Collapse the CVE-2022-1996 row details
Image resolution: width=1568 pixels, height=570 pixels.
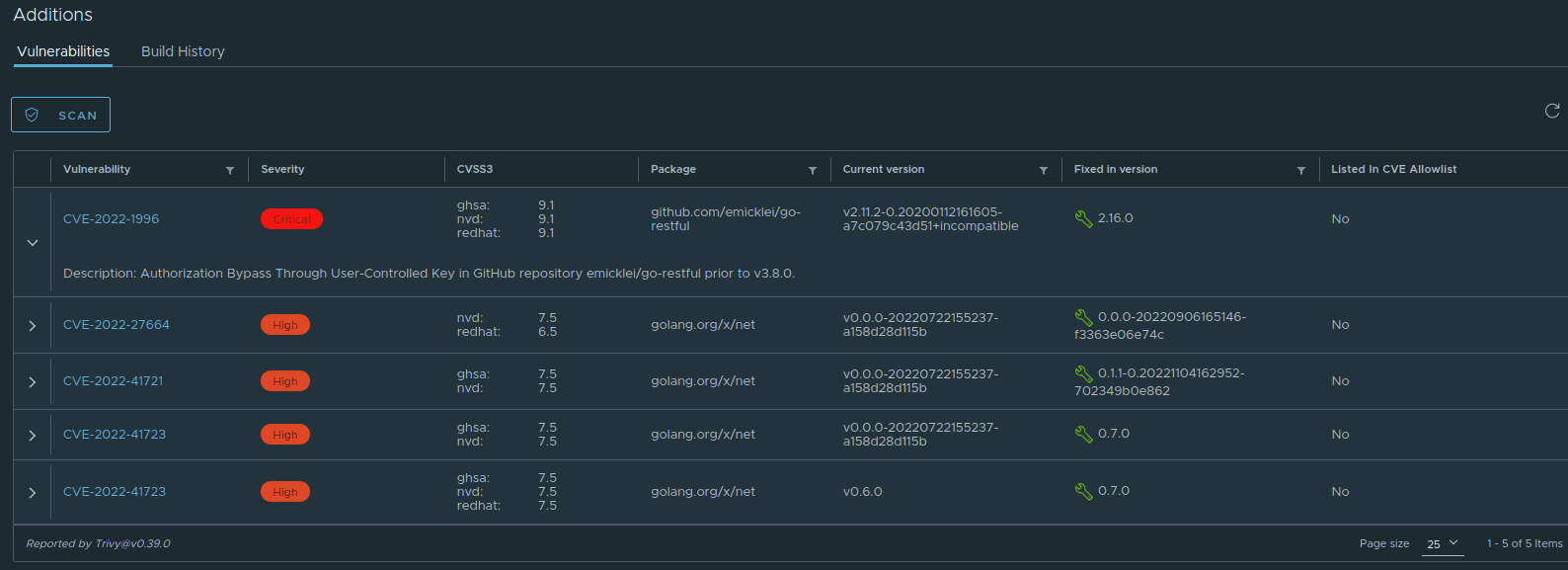pyautogui.click(x=33, y=243)
